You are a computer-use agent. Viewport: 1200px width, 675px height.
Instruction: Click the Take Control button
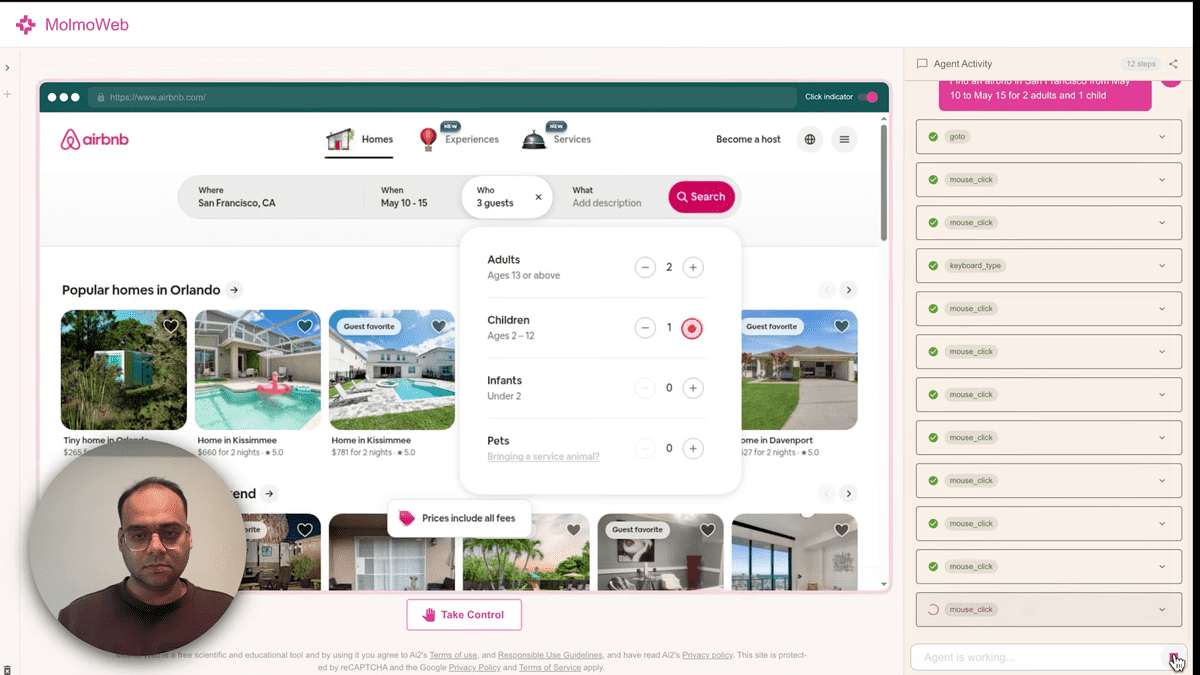(x=464, y=615)
